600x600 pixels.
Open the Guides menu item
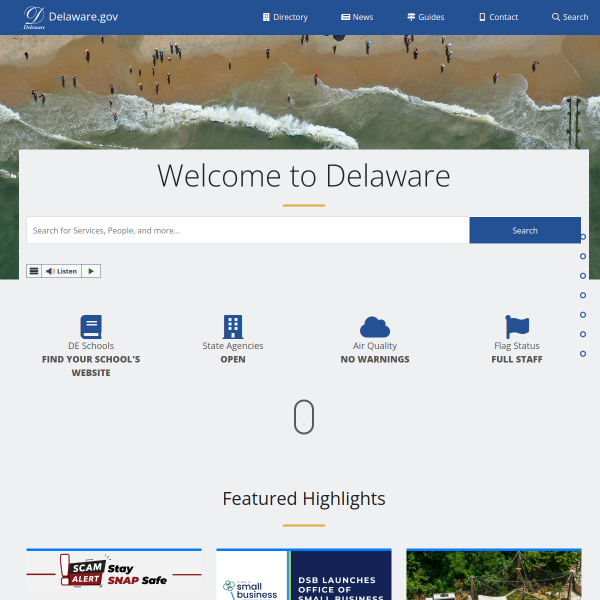coord(426,17)
